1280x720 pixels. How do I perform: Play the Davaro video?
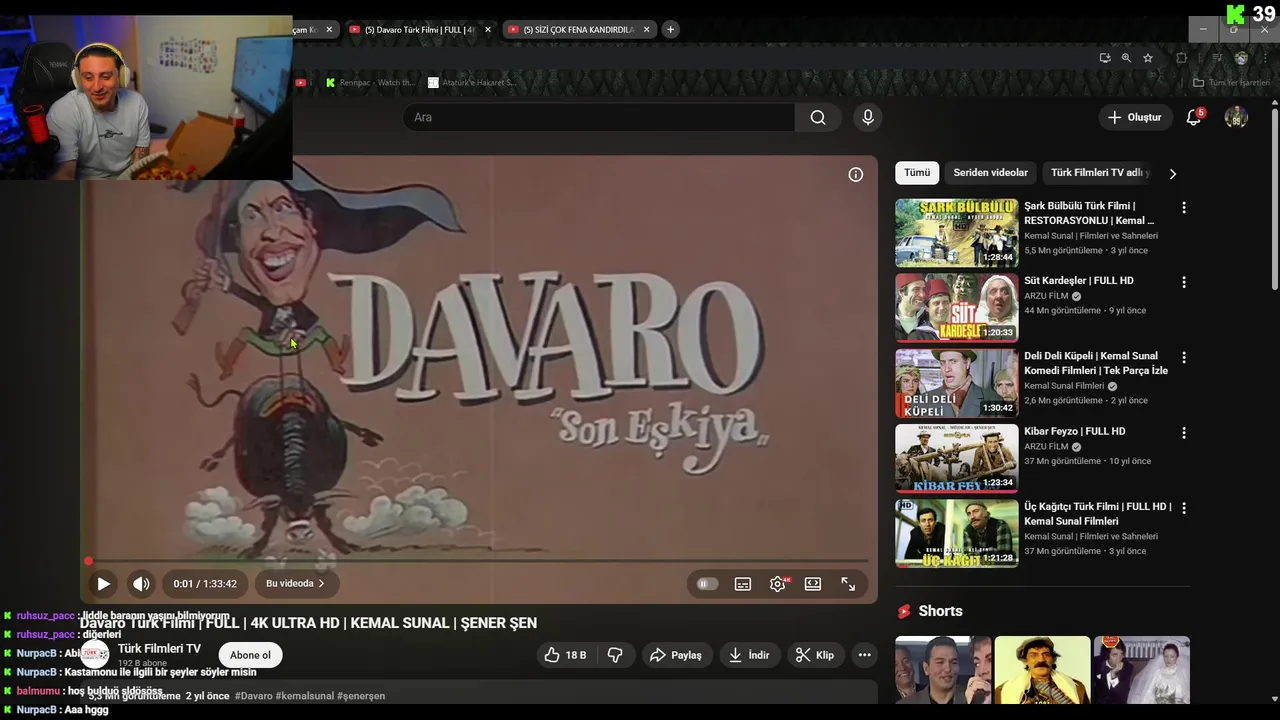[x=103, y=584]
